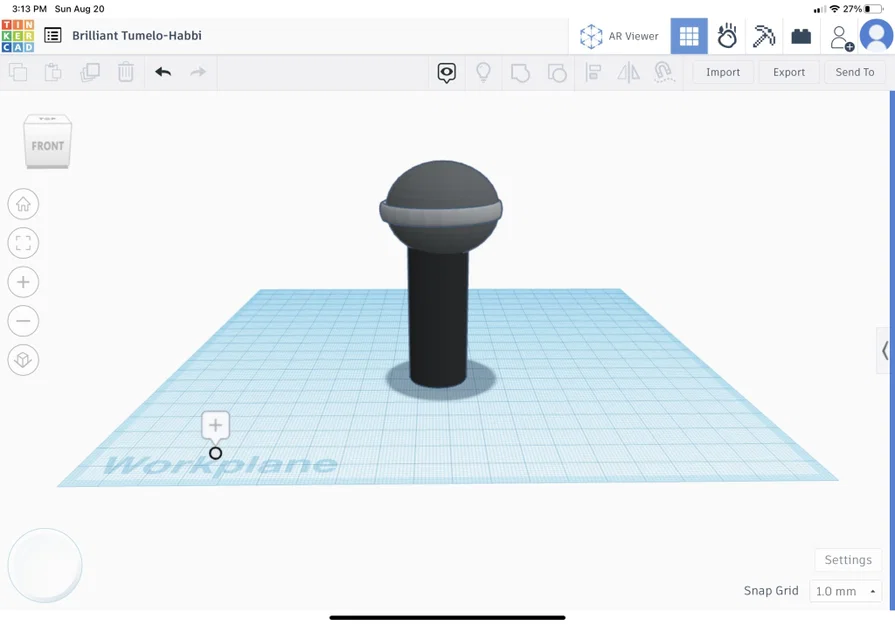Viewport: 895px width, 625px height.
Task: Open the Align tool
Action: click(x=593, y=72)
